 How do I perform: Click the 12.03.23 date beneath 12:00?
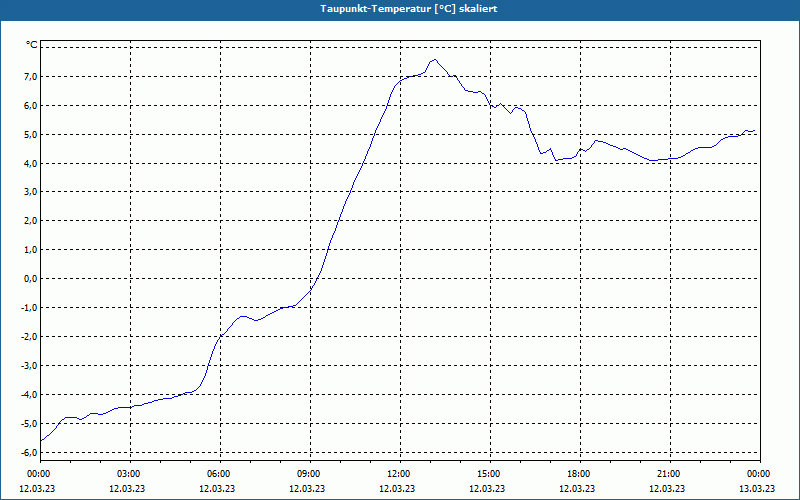[397, 488]
